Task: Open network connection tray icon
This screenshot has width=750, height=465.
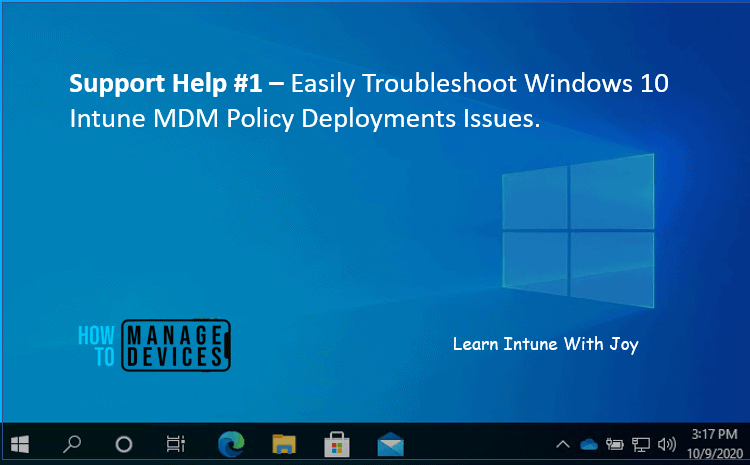Action: (640, 444)
